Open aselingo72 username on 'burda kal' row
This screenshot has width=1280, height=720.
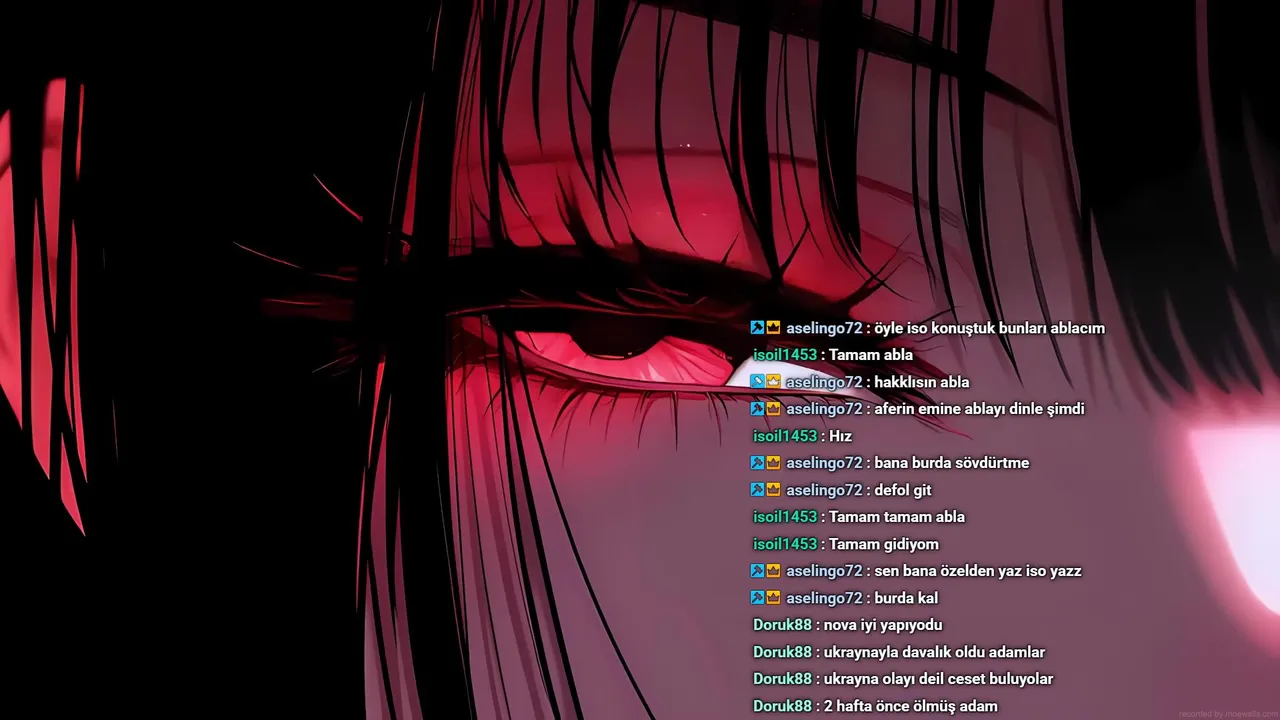824,598
